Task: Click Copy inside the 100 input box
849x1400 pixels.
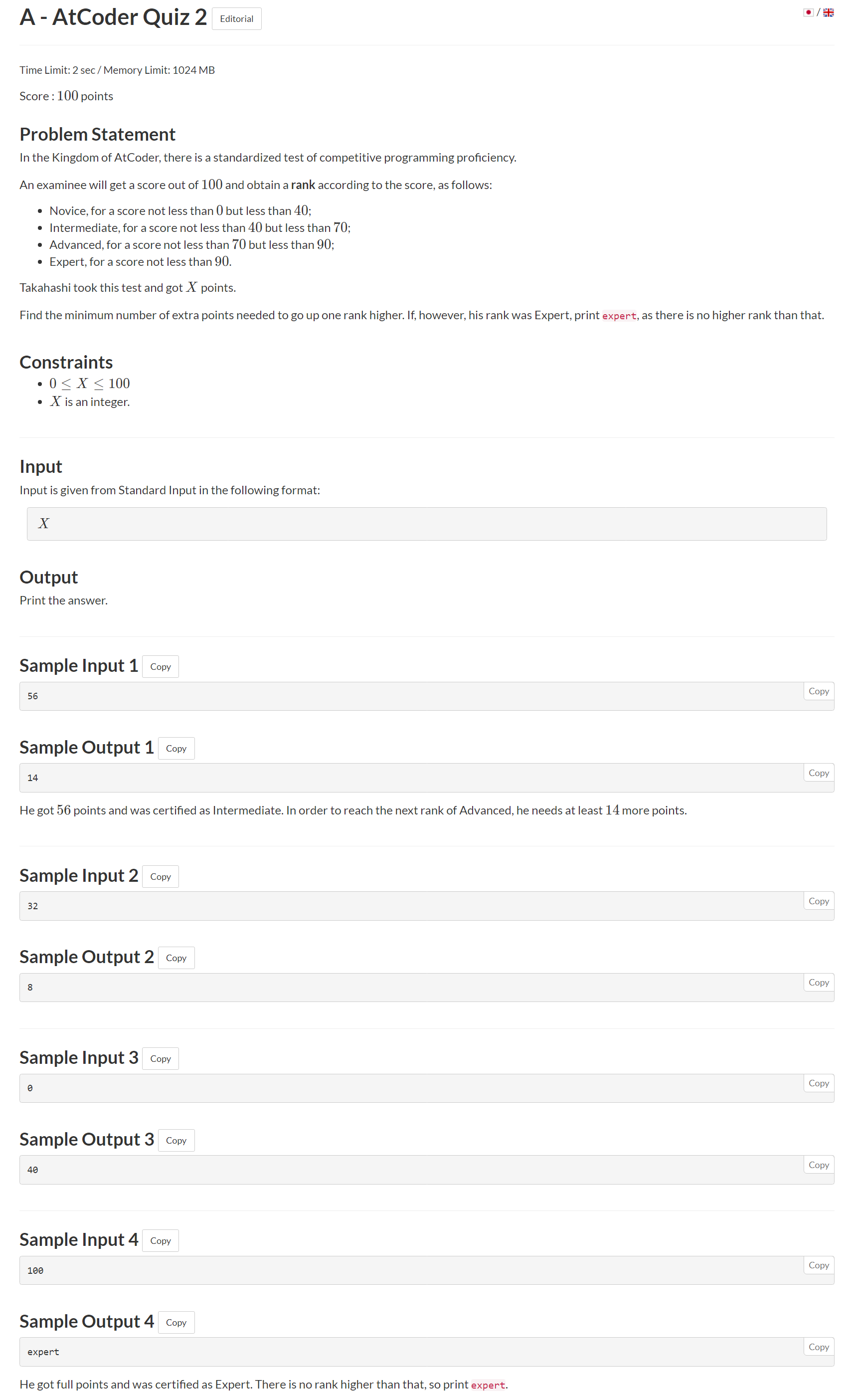Action: pos(818,1264)
